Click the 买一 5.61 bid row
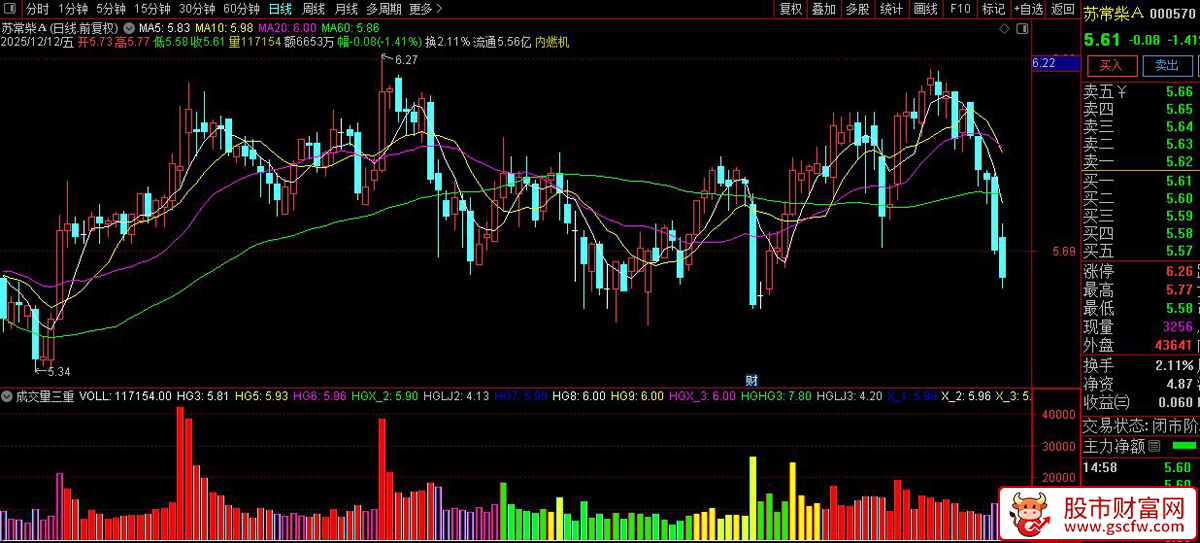Image resolution: width=1200 pixels, height=543 pixels. pos(1140,181)
